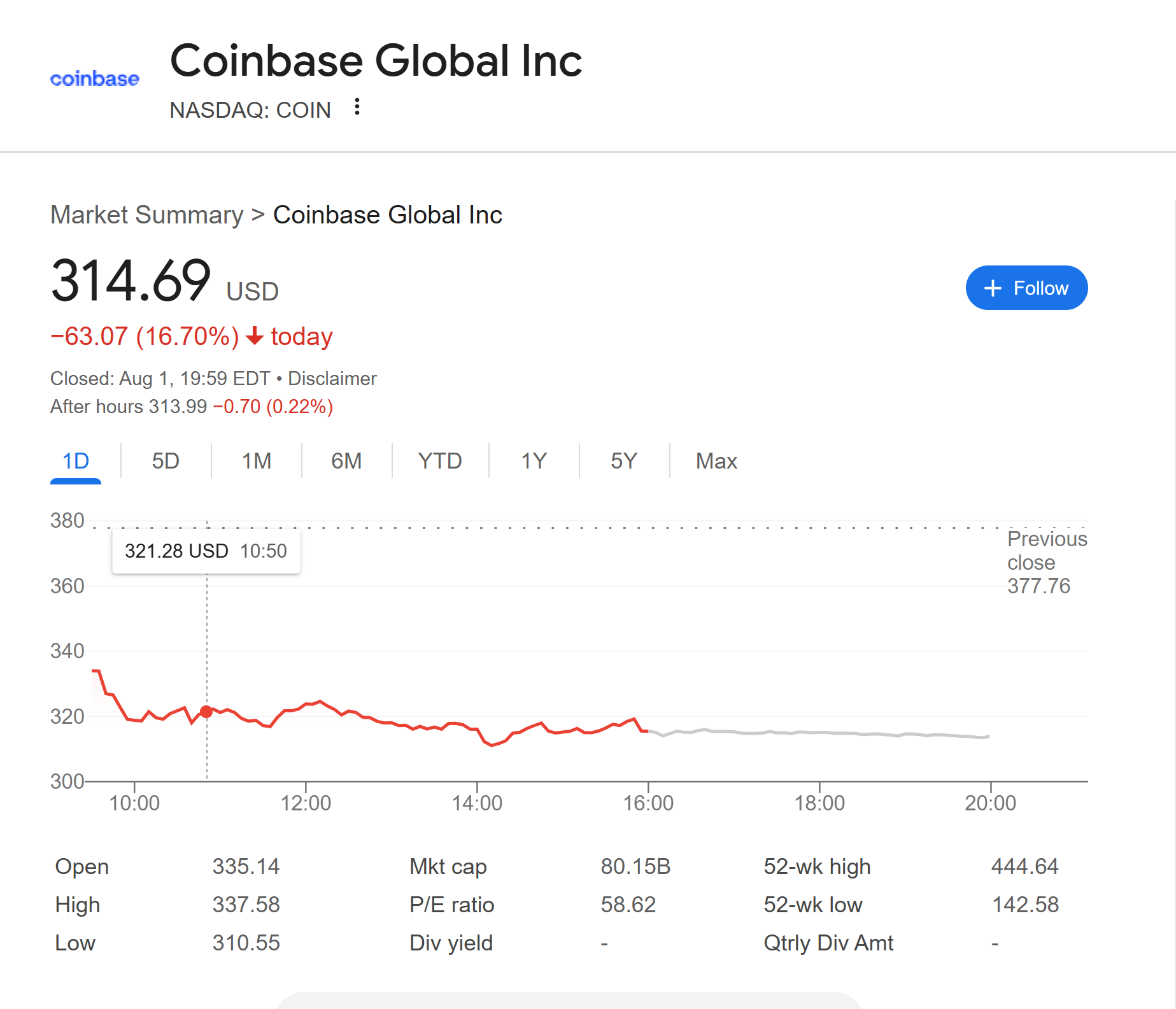Screen dimensions: 1176x1009
Task: Open the Max historical chart
Action: click(715, 461)
